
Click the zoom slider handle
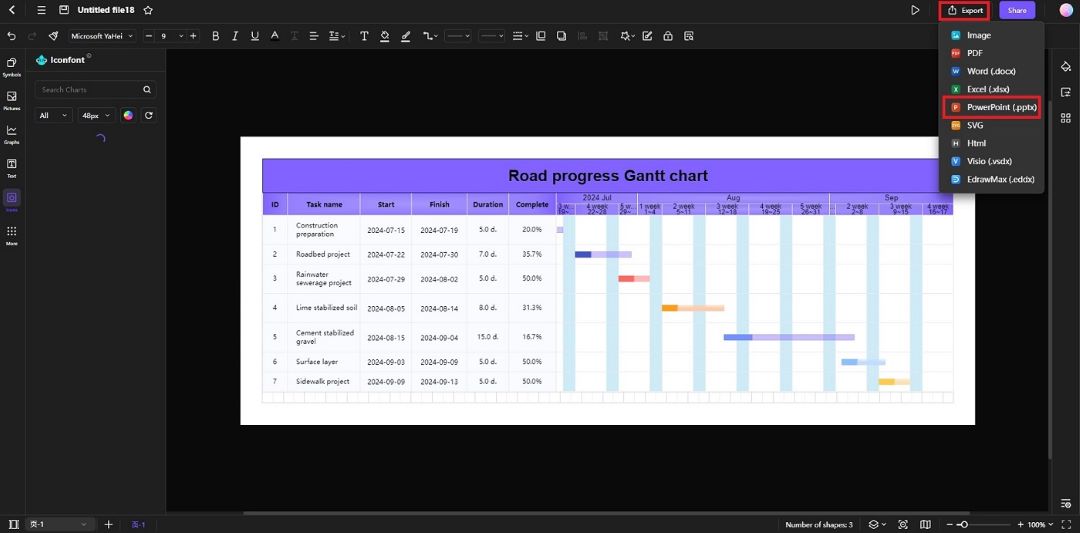coord(964,525)
